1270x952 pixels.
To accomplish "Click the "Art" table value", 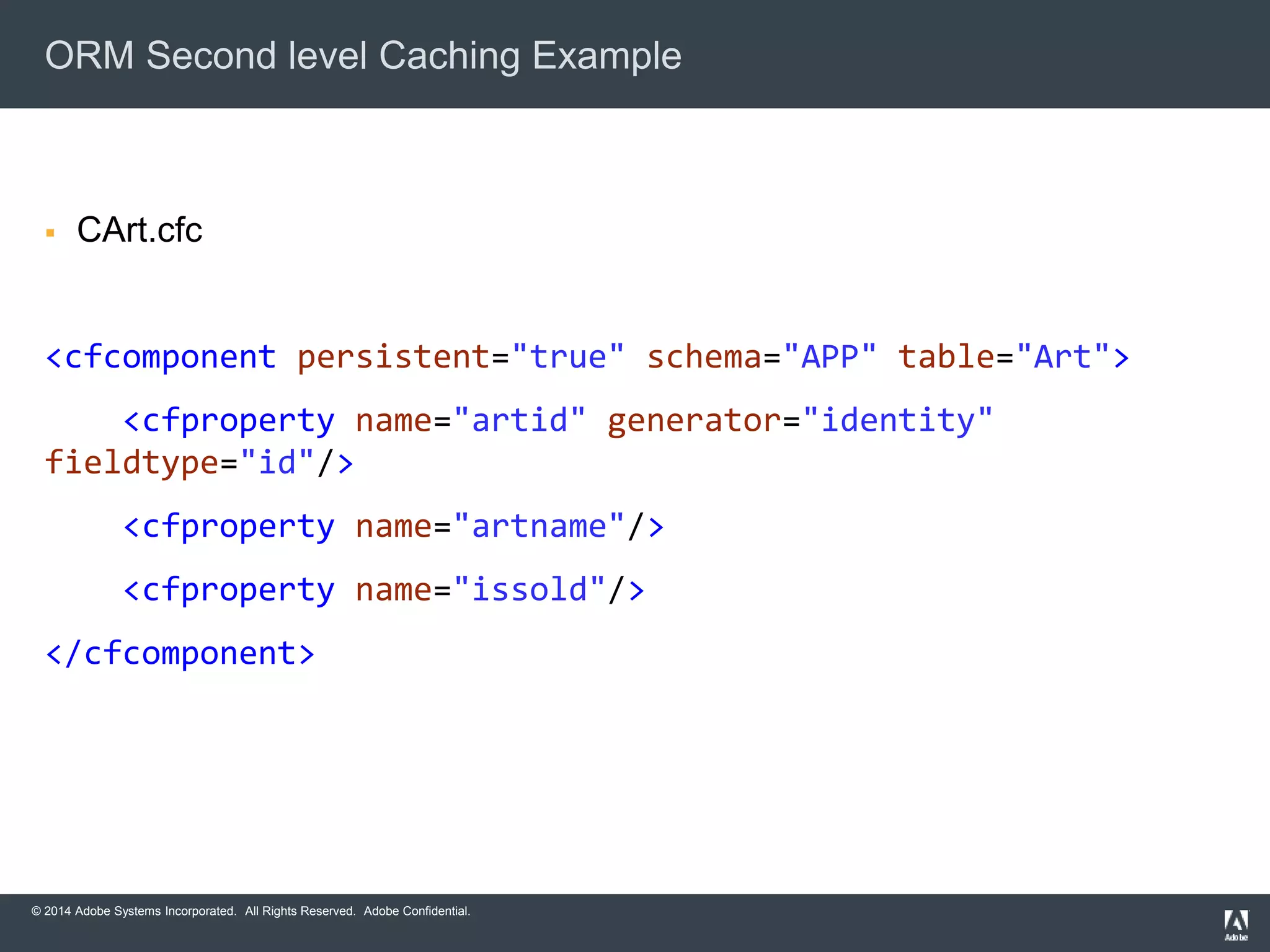I will click(1062, 358).
